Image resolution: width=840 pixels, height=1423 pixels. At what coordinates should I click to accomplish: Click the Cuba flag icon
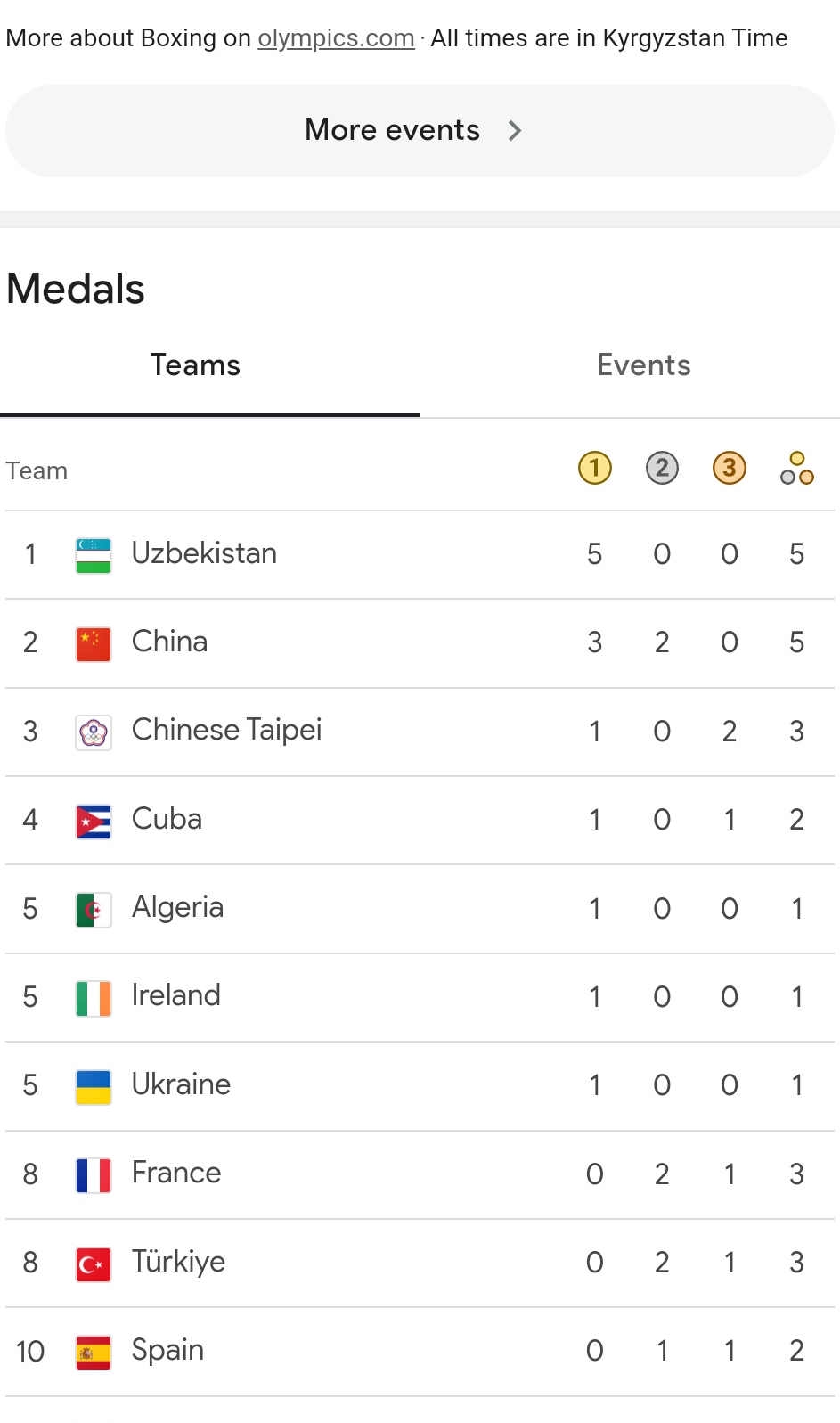pos(94,821)
